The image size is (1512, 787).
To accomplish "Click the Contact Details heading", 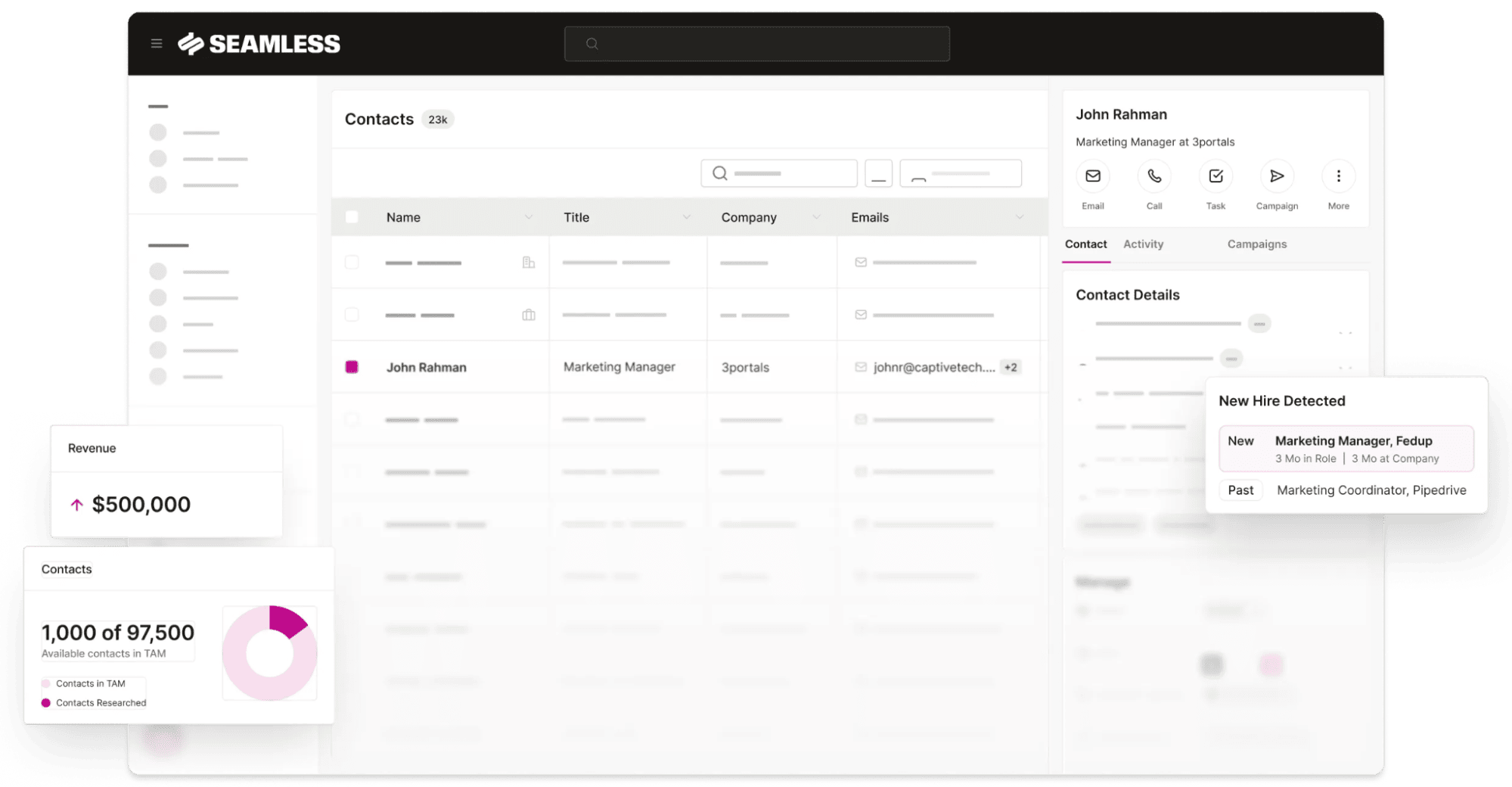I will (1128, 295).
